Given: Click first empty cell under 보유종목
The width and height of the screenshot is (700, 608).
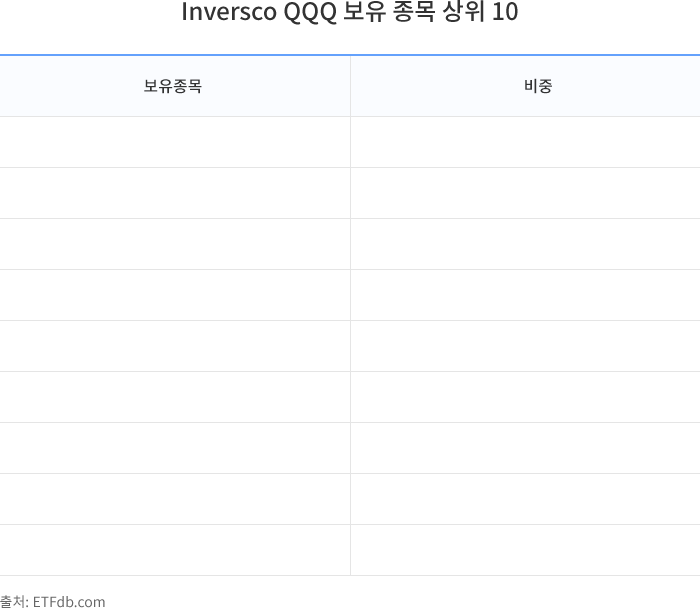Looking at the screenshot, I should click(x=174, y=142).
